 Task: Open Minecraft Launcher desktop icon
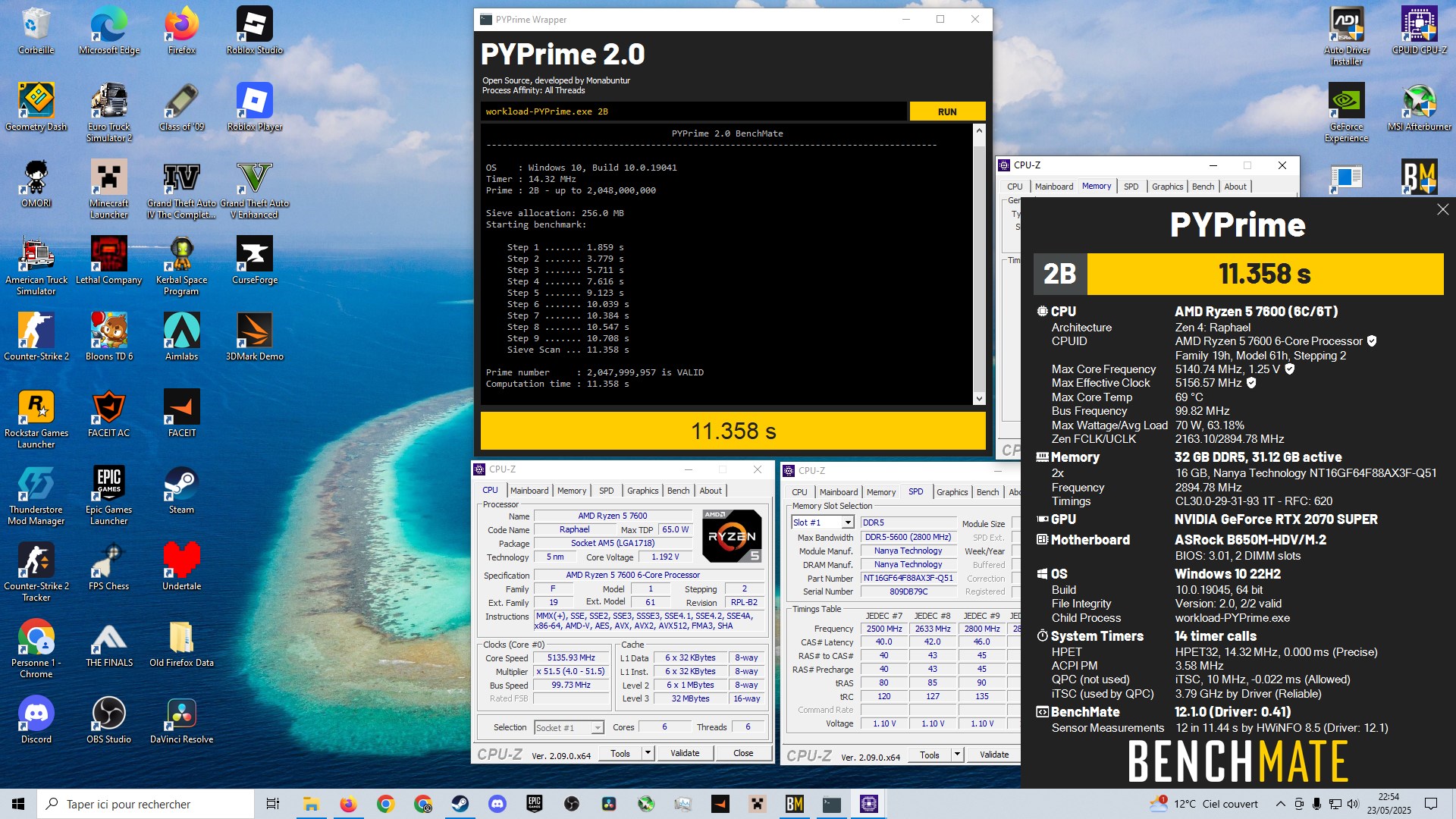tap(109, 190)
